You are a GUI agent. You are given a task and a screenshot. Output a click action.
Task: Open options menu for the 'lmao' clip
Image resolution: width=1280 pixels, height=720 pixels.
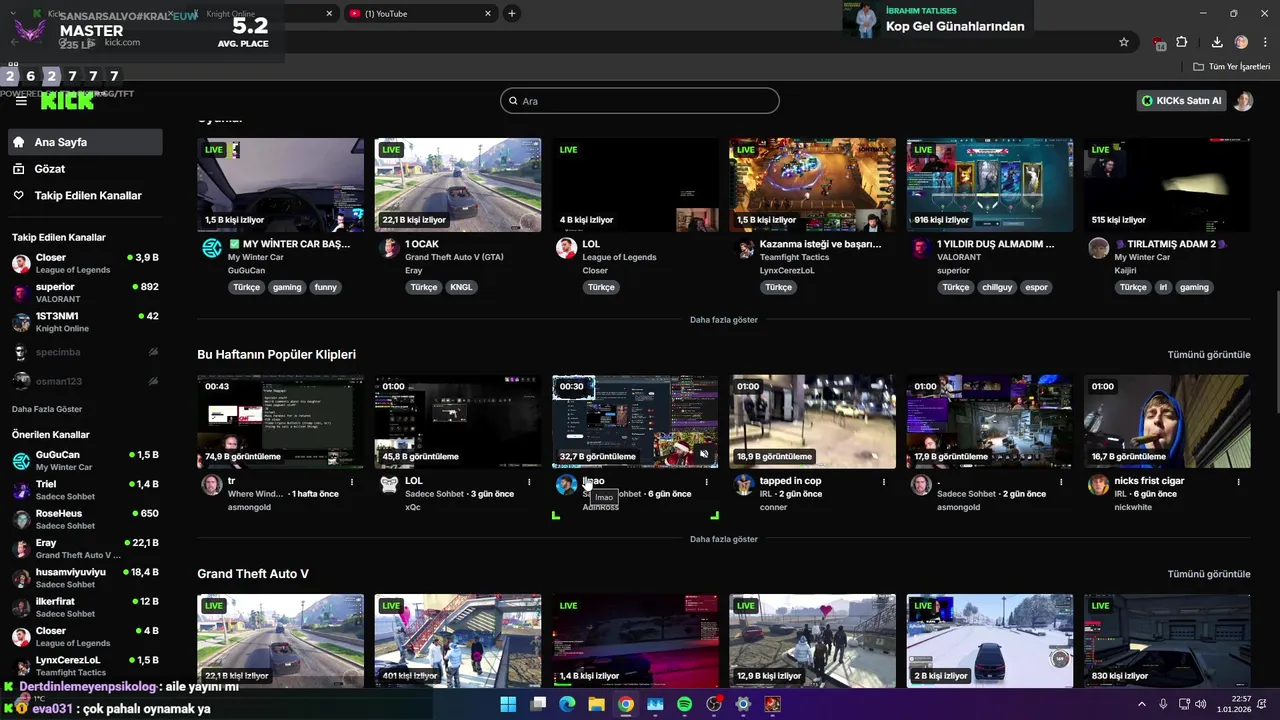coord(706,482)
